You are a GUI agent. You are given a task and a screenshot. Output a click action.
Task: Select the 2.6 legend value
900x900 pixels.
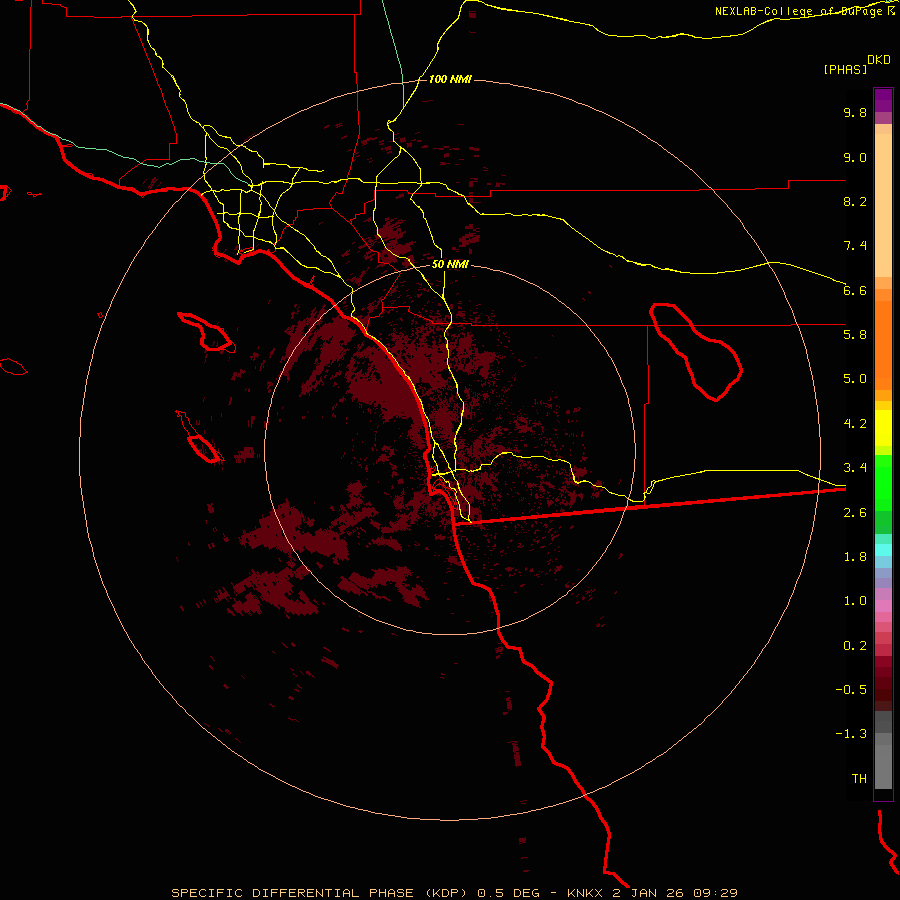[855, 513]
